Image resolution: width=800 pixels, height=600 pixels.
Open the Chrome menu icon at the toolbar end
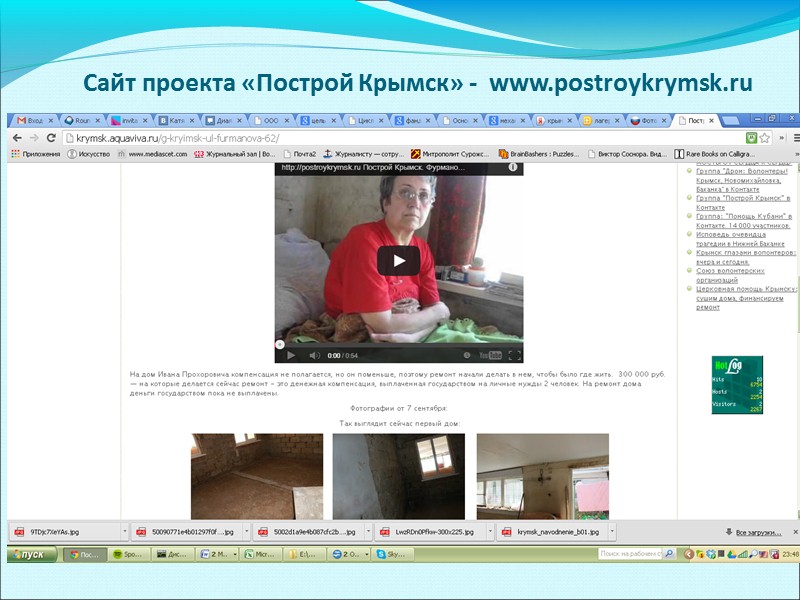(x=796, y=138)
